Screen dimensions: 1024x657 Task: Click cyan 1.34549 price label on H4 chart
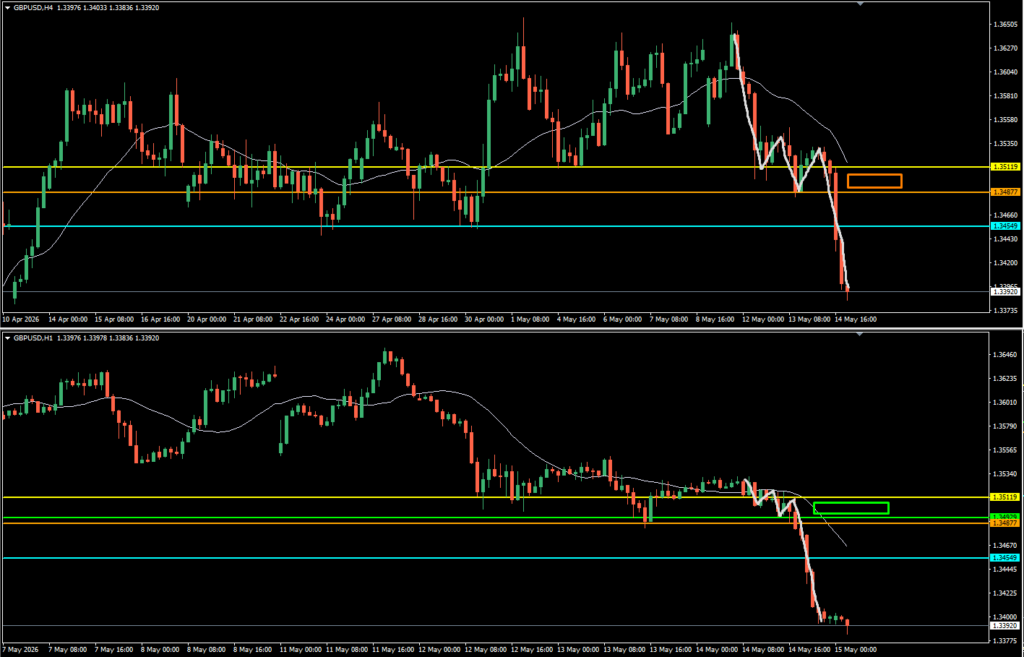click(x=1005, y=226)
